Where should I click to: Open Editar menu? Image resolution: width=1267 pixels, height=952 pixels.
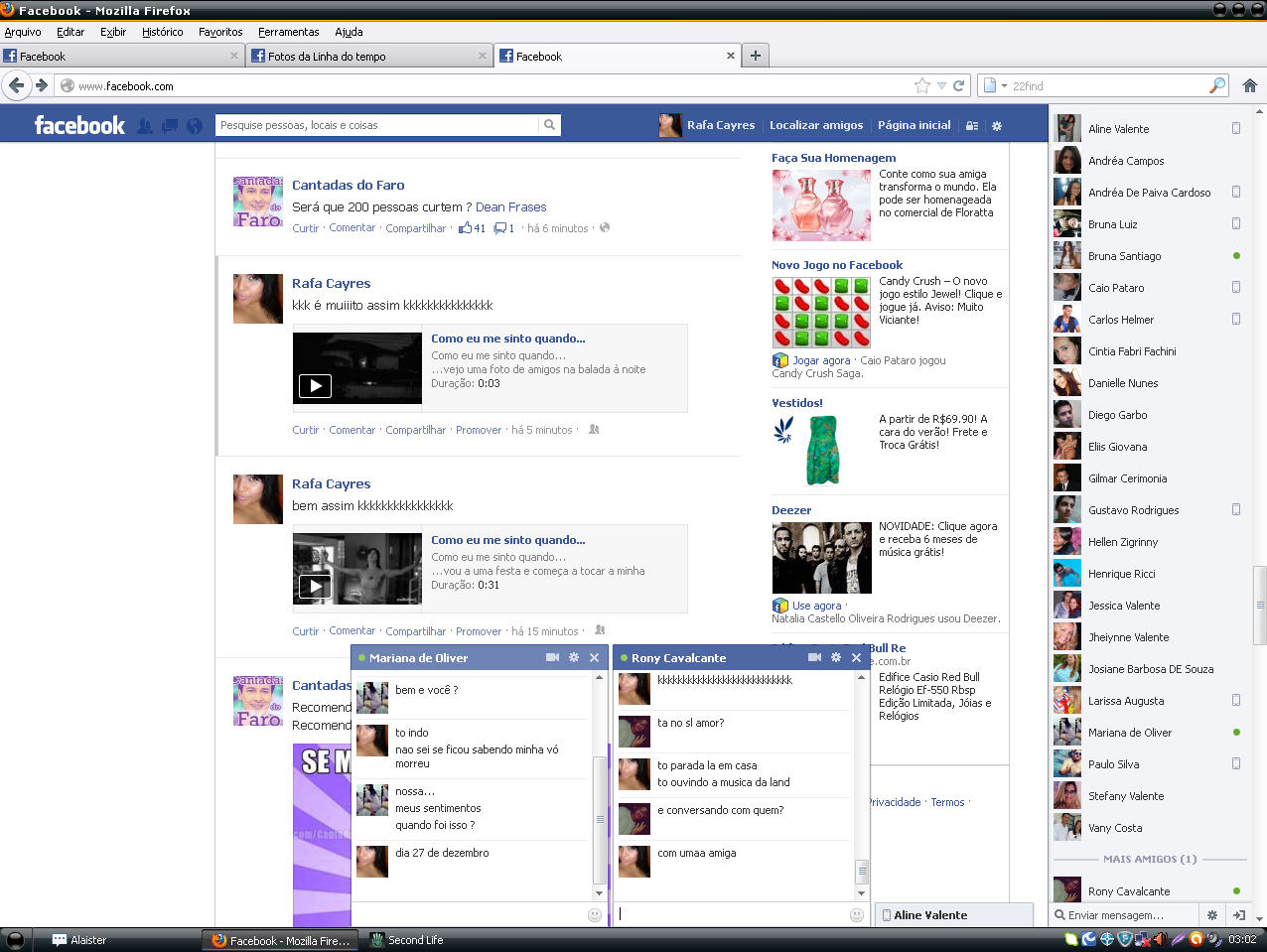pos(70,32)
